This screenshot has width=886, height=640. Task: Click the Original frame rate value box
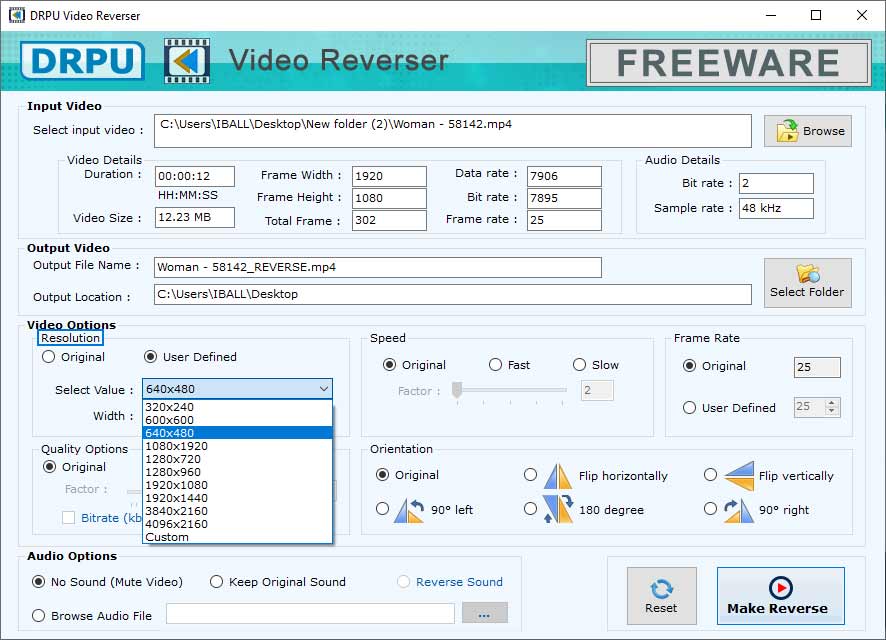[x=817, y=367]
